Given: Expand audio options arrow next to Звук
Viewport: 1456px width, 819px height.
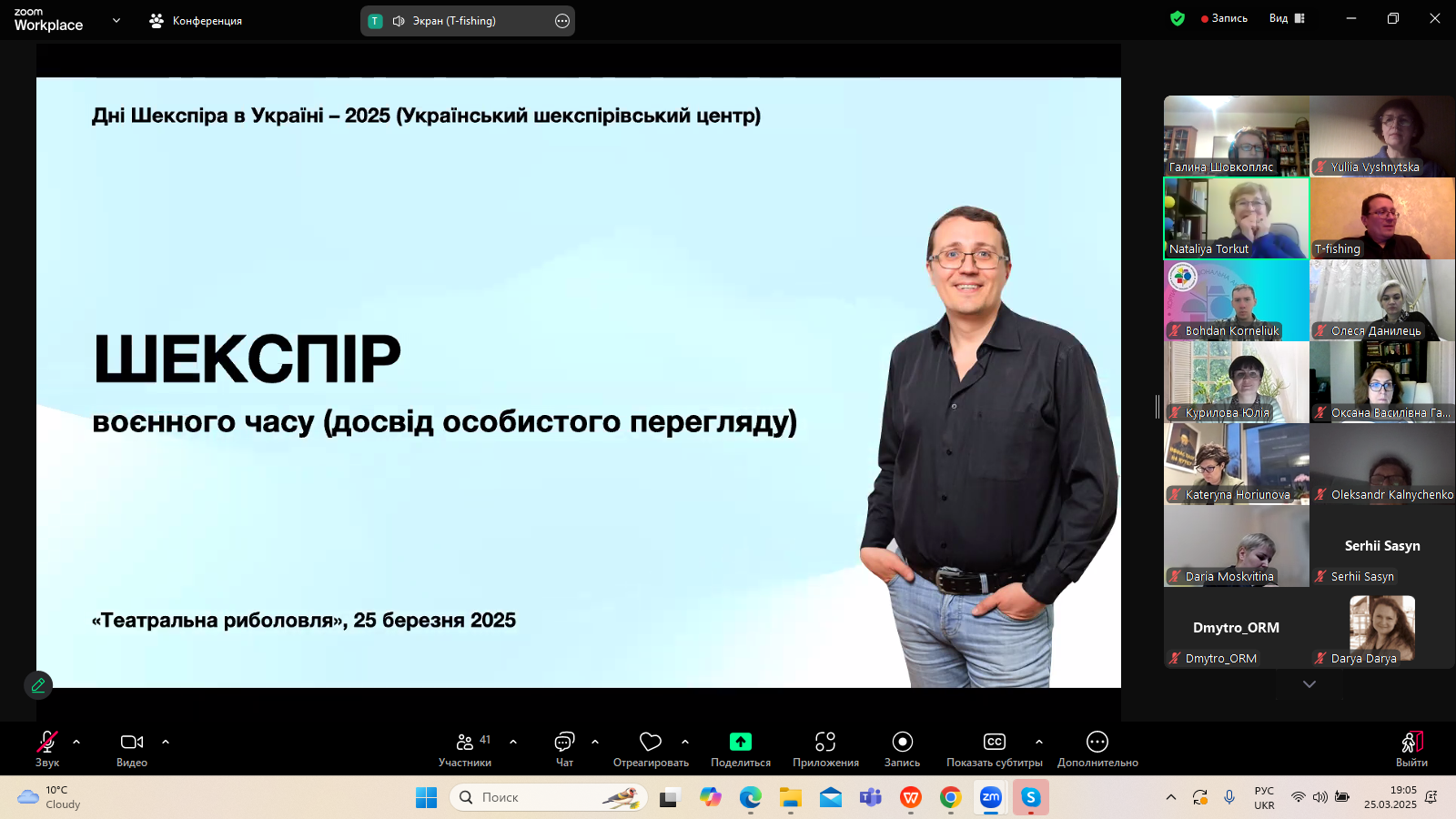Looking at the screenshot, I should click(x=76, y=742).
